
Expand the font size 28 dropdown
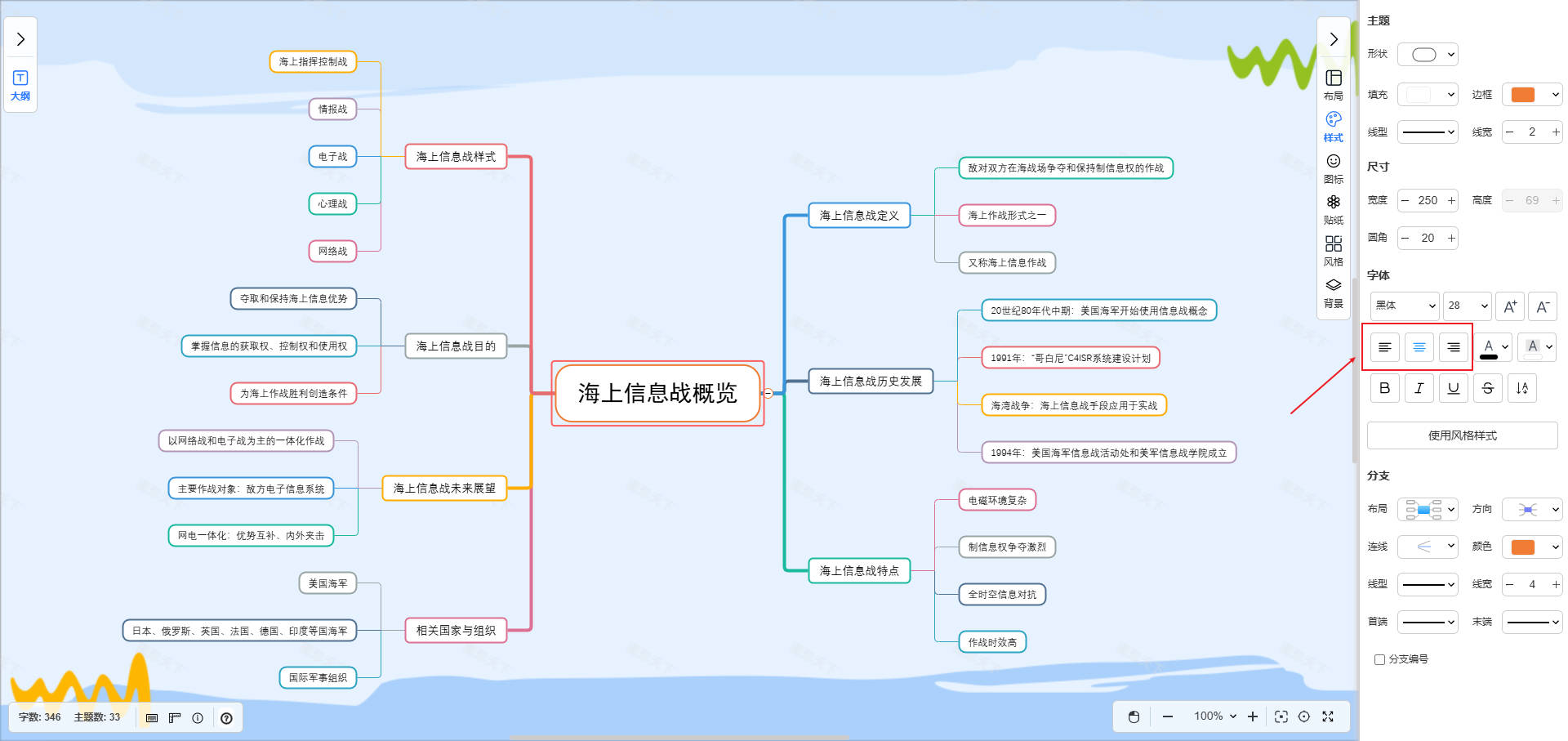(1467, 306)
